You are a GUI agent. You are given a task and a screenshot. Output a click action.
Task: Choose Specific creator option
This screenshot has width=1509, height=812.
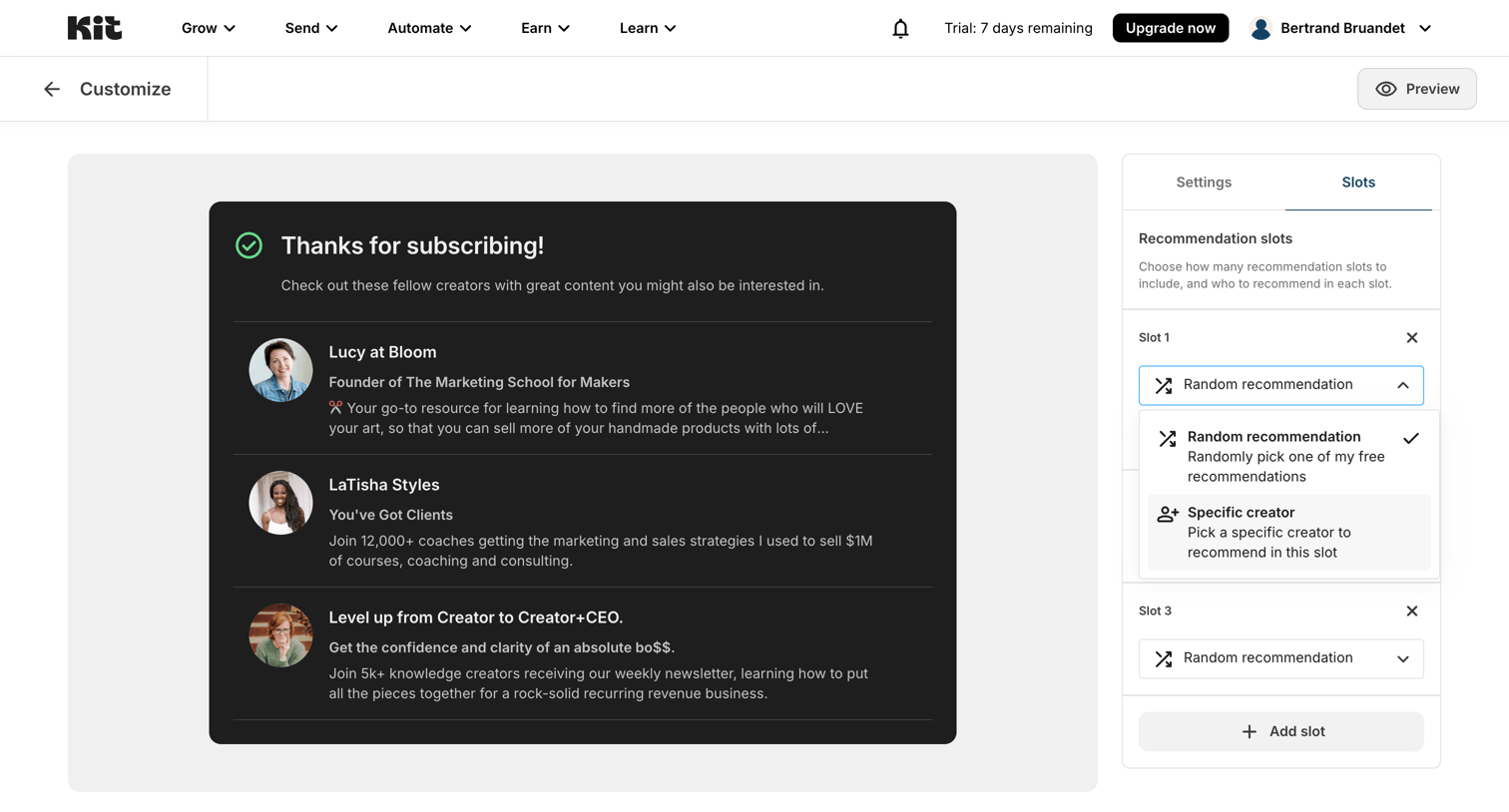click(x=1288, y=533)
